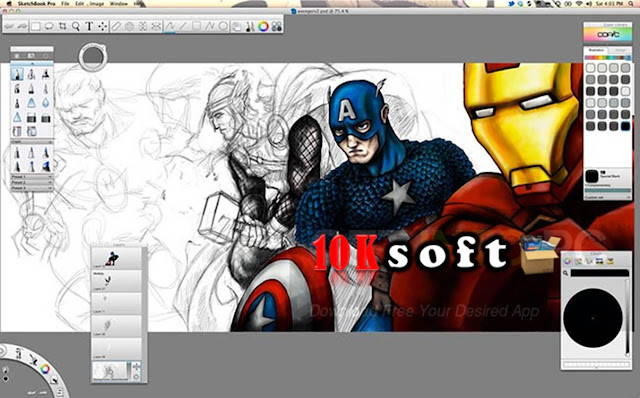Choose the Crop tool

62,27
